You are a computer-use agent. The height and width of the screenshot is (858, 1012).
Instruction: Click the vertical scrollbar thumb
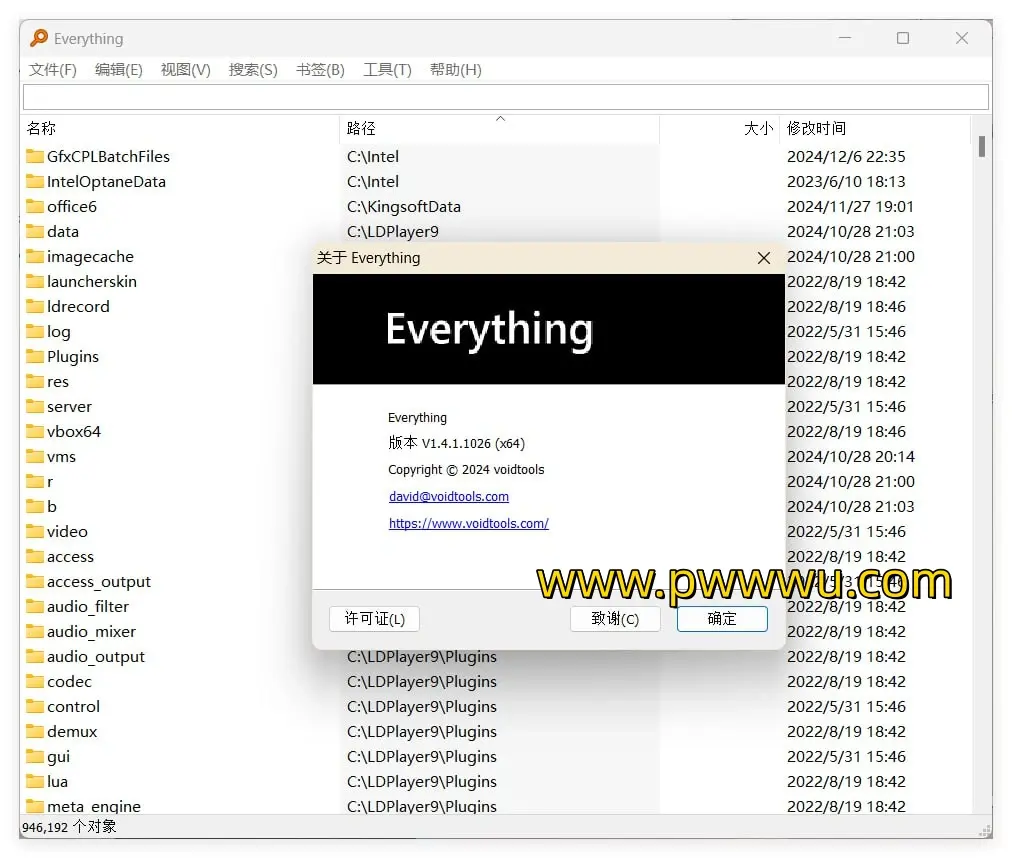click(x=981, y=146)
